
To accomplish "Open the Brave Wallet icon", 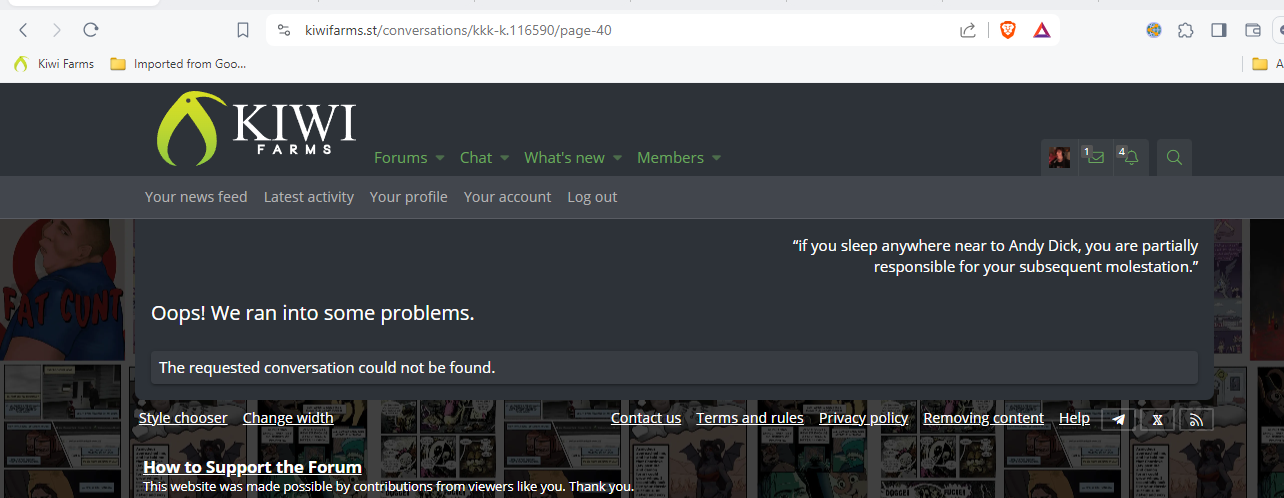I will point(1252,30).
